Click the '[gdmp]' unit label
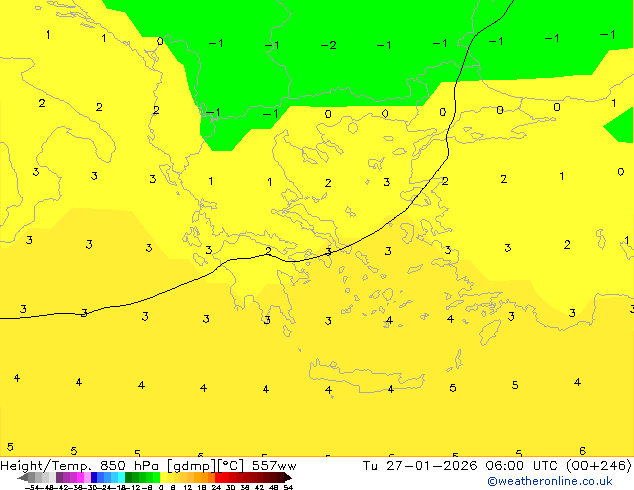The image size is (634, 490). point(192,466)
